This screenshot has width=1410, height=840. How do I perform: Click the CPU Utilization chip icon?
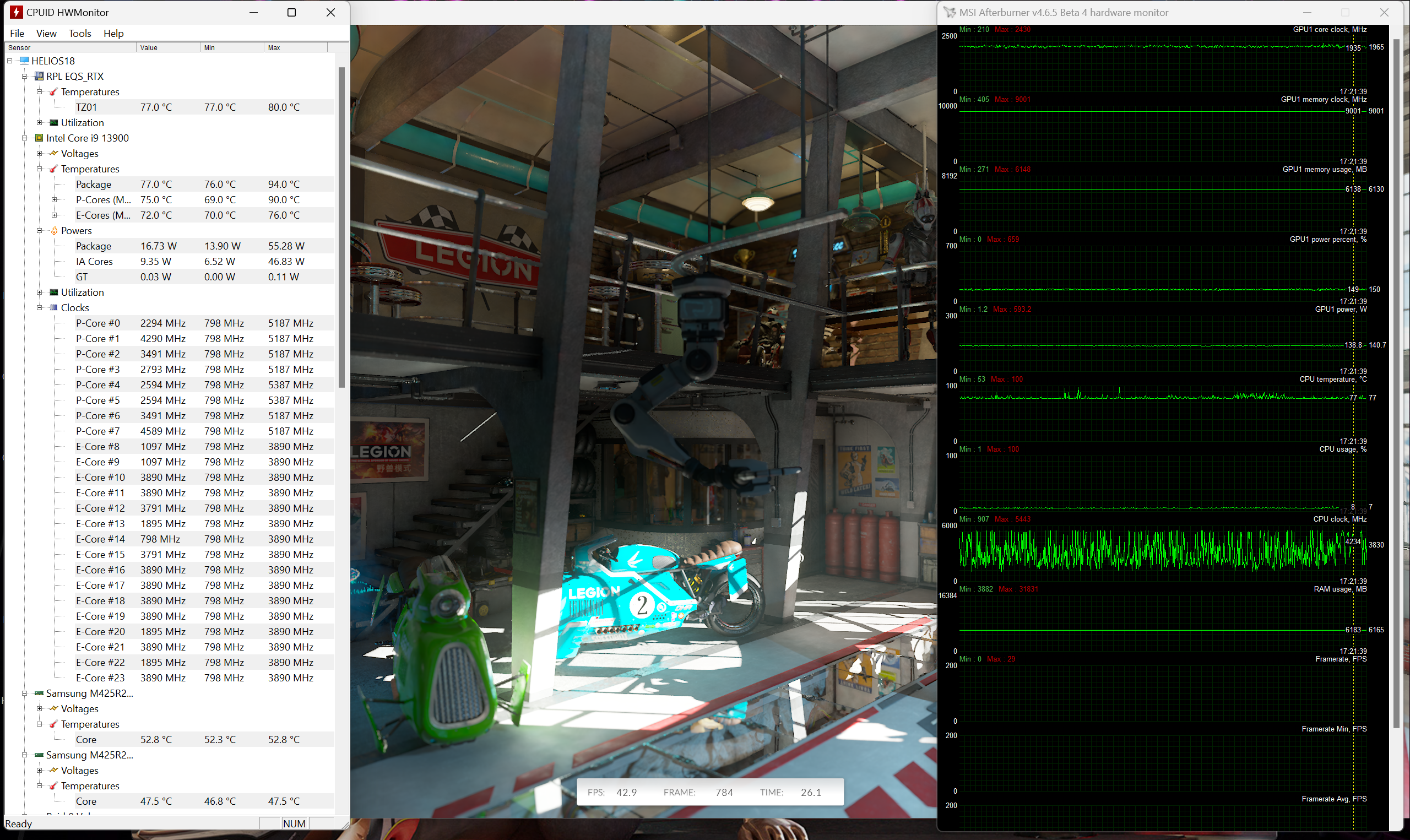[x=55, y=292]
